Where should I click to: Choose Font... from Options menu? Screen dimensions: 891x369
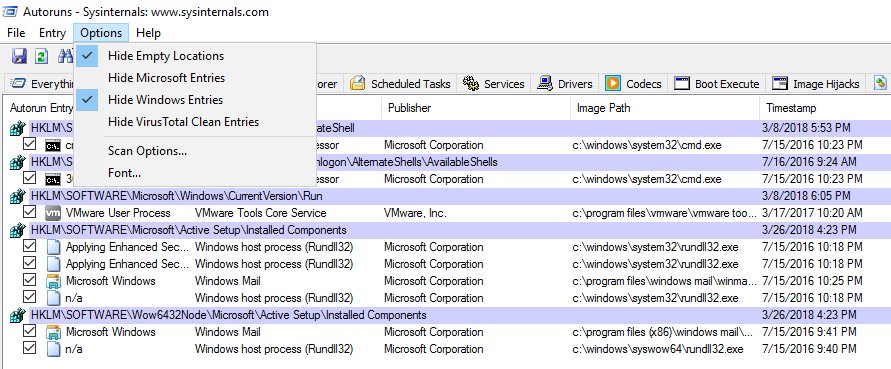tap(195, 173)
